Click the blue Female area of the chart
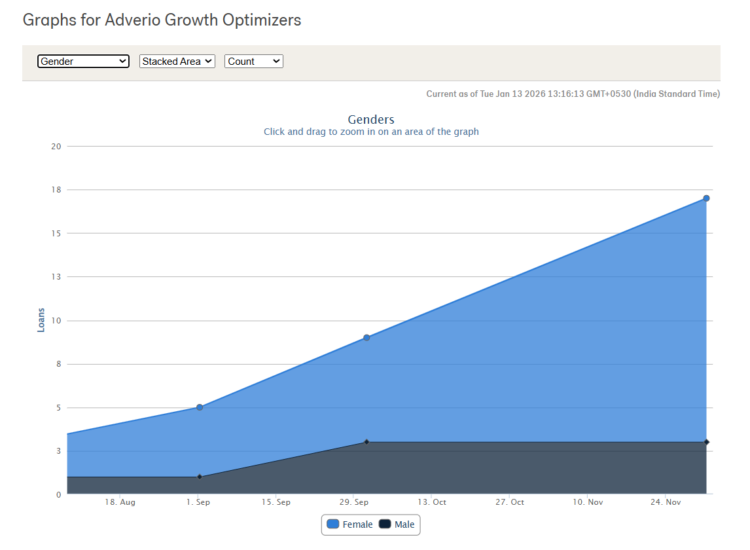This screenshot has height=550, width=750. [500, 360]
